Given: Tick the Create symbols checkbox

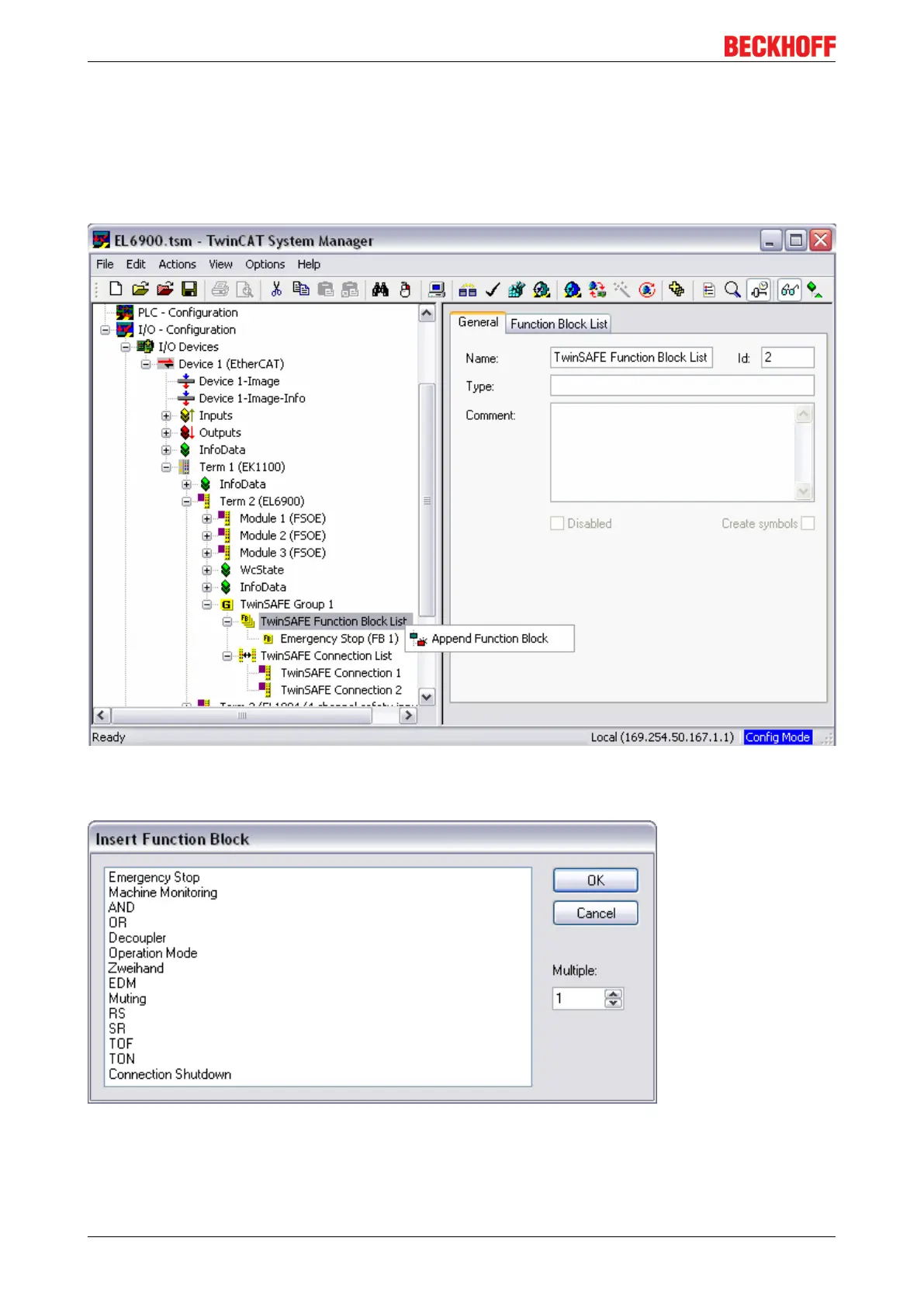Looking at the screenshot, I should [x=808, y=523].
